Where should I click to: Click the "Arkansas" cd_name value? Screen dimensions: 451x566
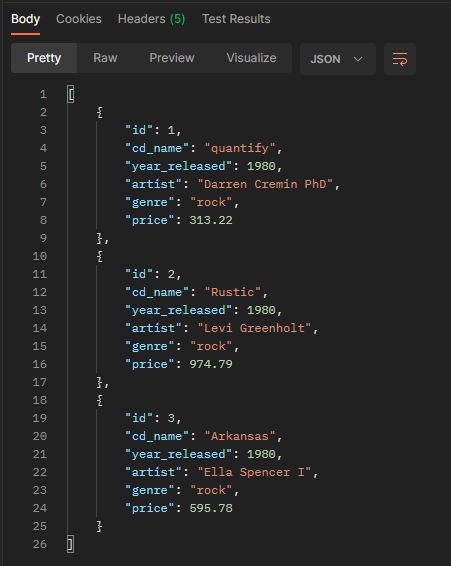(240, 436)
